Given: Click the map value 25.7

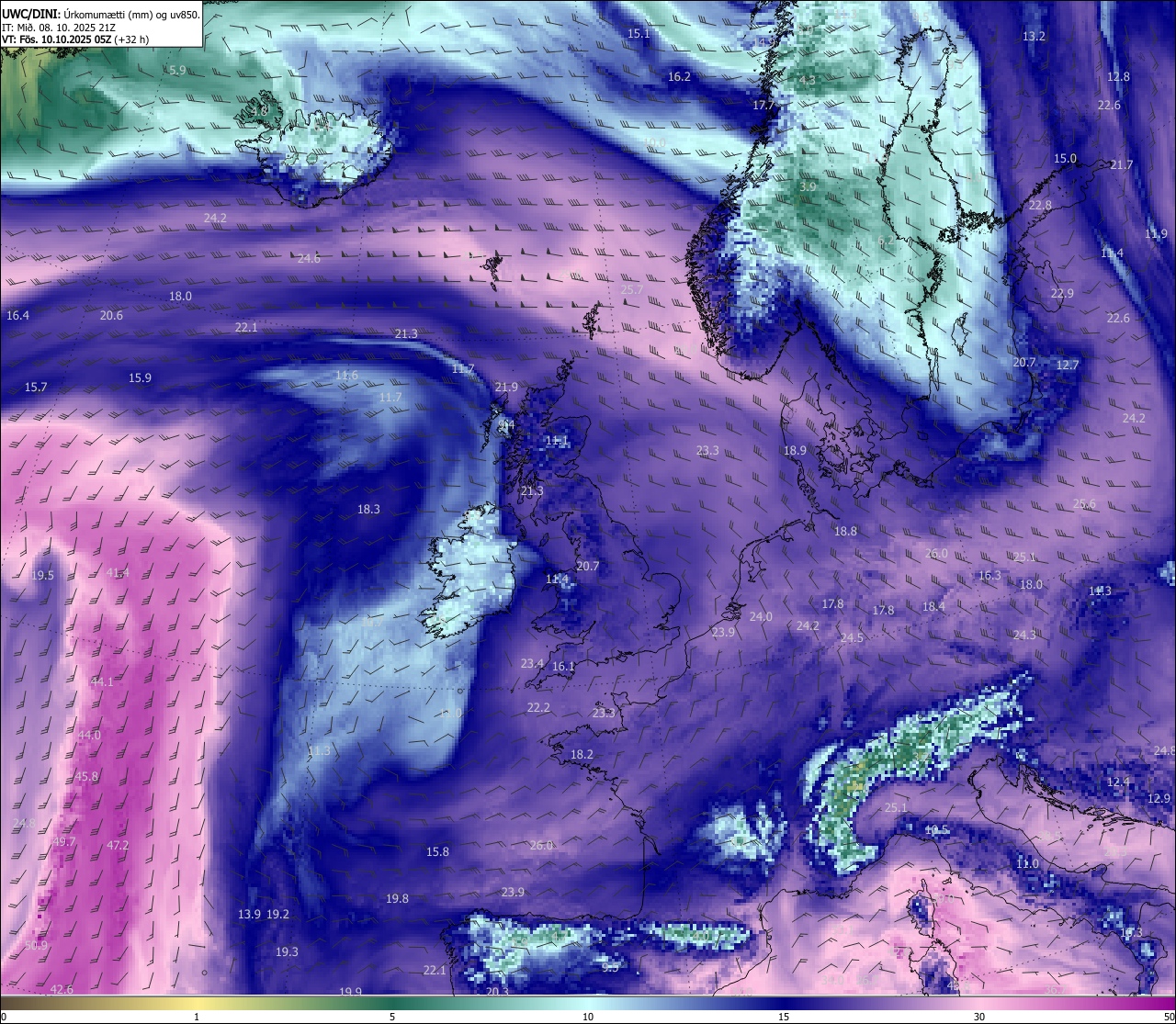Looking at the screenshot, I should (x=632, y=289).
